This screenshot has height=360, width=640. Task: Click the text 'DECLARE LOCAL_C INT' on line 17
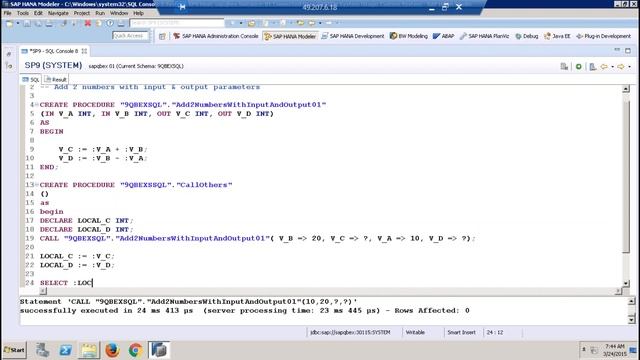coord(85,220)
